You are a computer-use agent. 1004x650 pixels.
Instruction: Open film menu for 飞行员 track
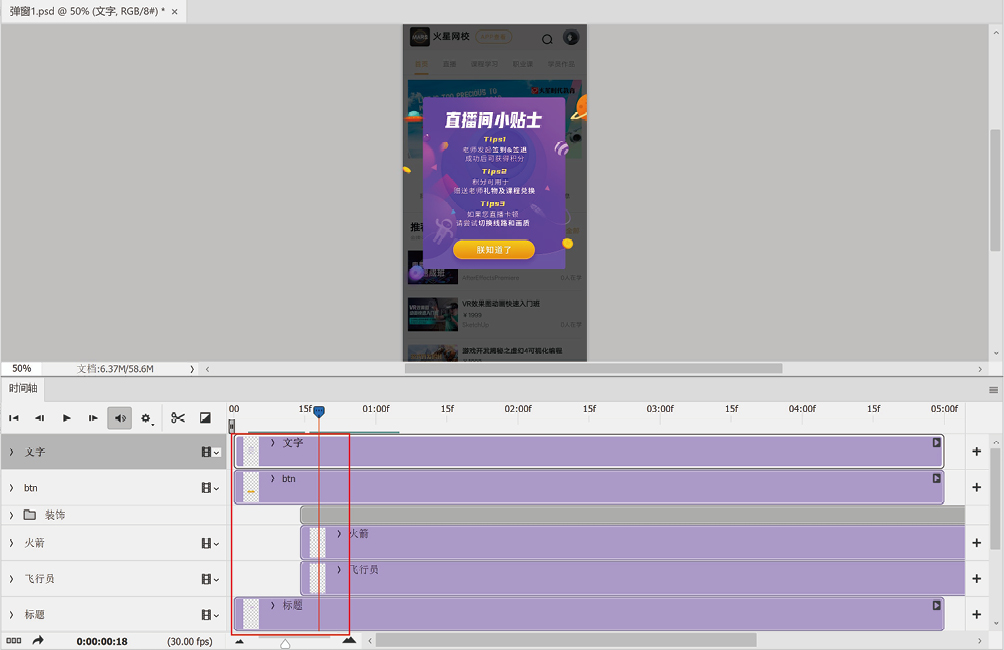coord(211,579)
